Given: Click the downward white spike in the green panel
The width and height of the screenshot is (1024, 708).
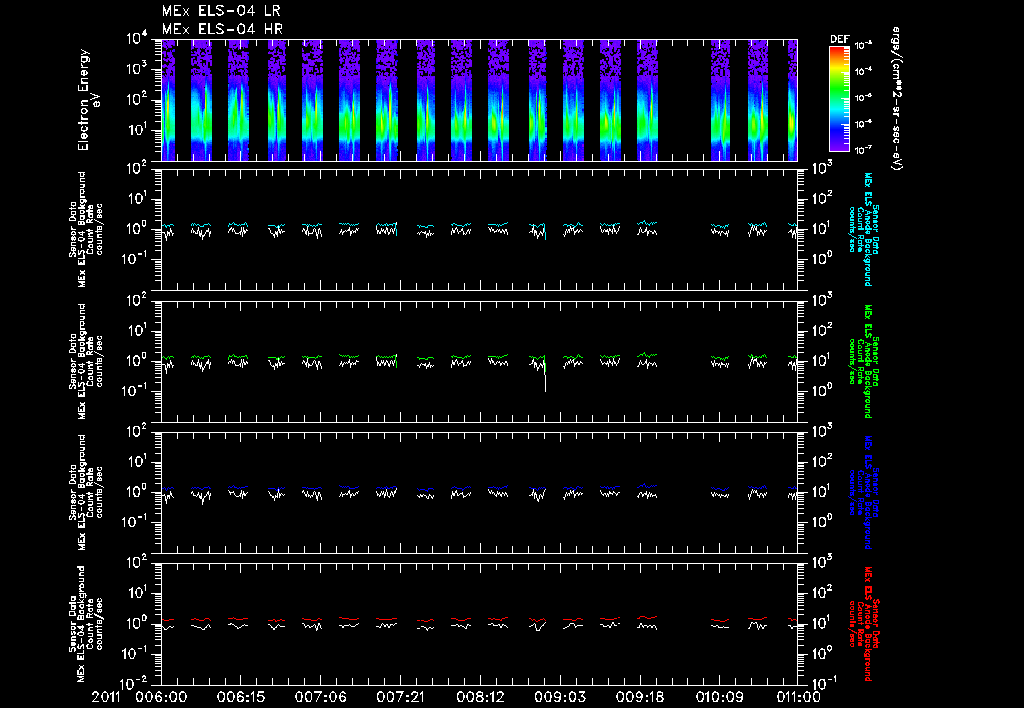Looking at the screenshot, I should point(545,377).
